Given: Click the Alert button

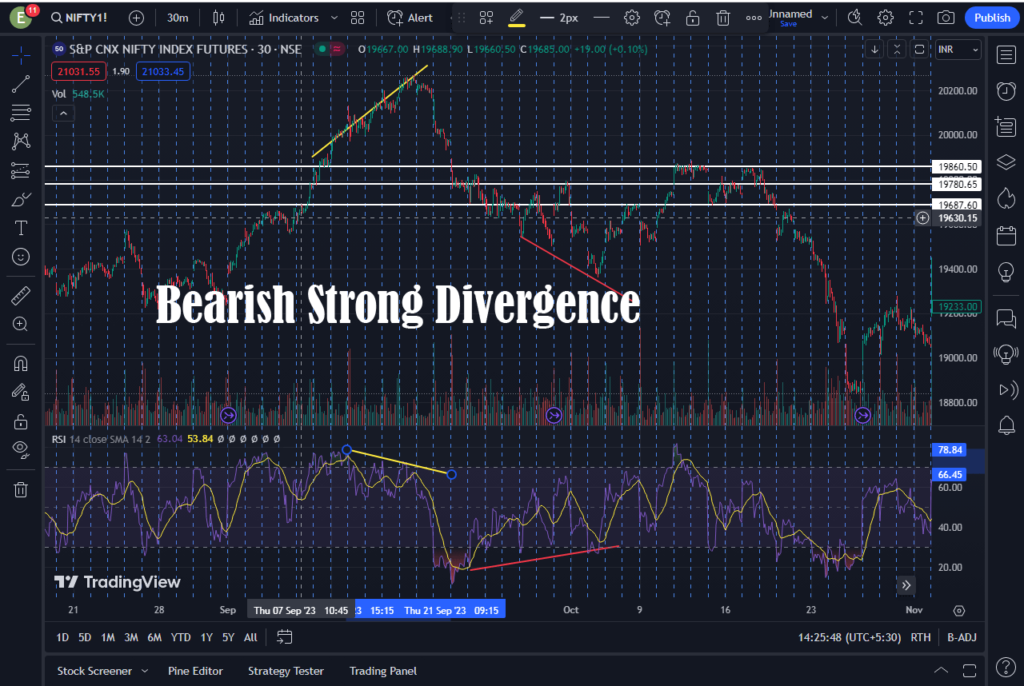Looking at the screenshot, I should click(x=409, y=18).
